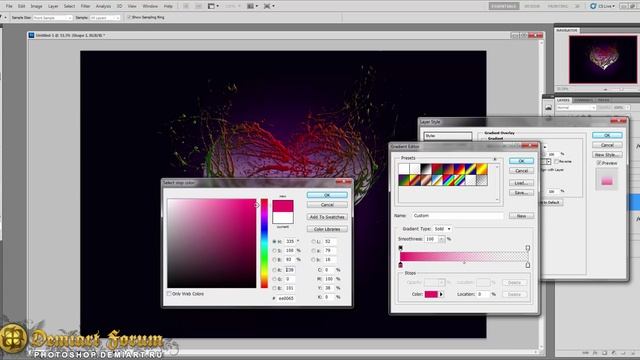Open the Image menu
The width and height of the screenshot is (640, 360).
36,6
